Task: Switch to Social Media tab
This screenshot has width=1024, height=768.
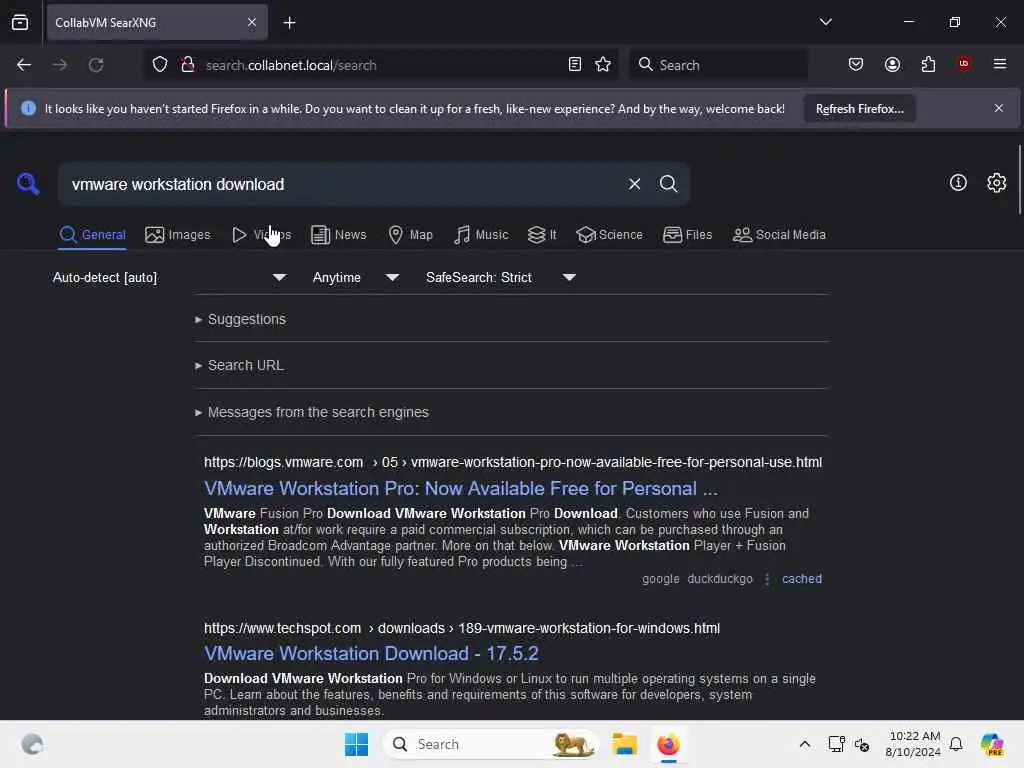Action: coord(779,235)
